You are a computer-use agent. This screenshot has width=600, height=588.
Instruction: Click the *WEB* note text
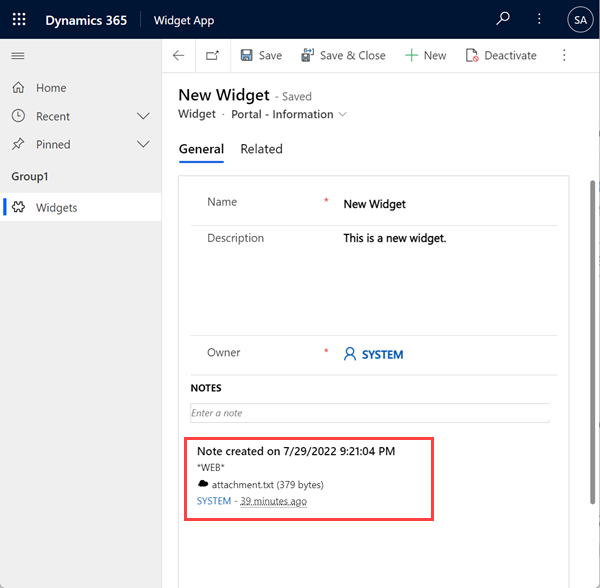pyautogui.click(x=210, y=467)
